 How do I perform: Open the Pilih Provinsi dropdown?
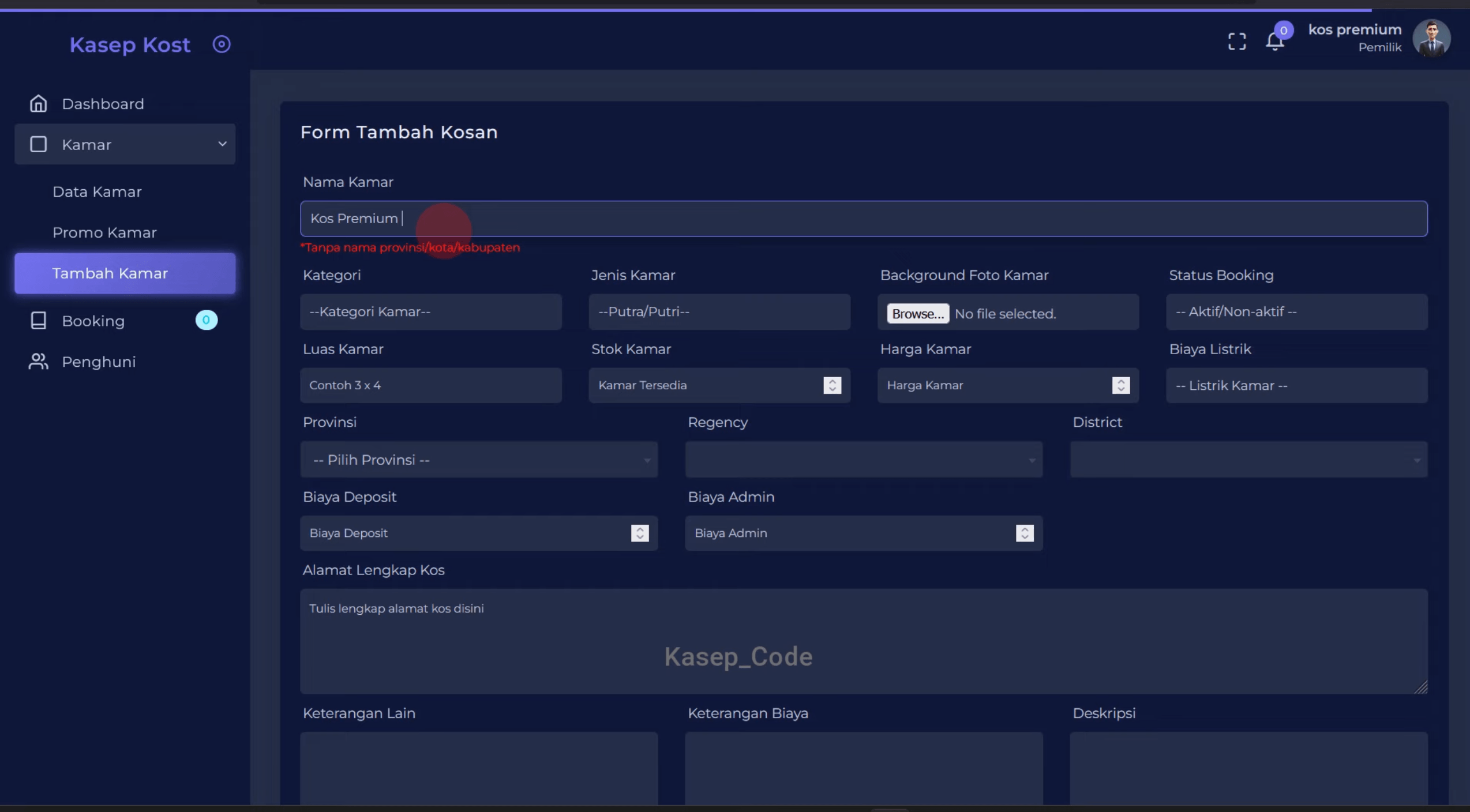tap(479, 460)
